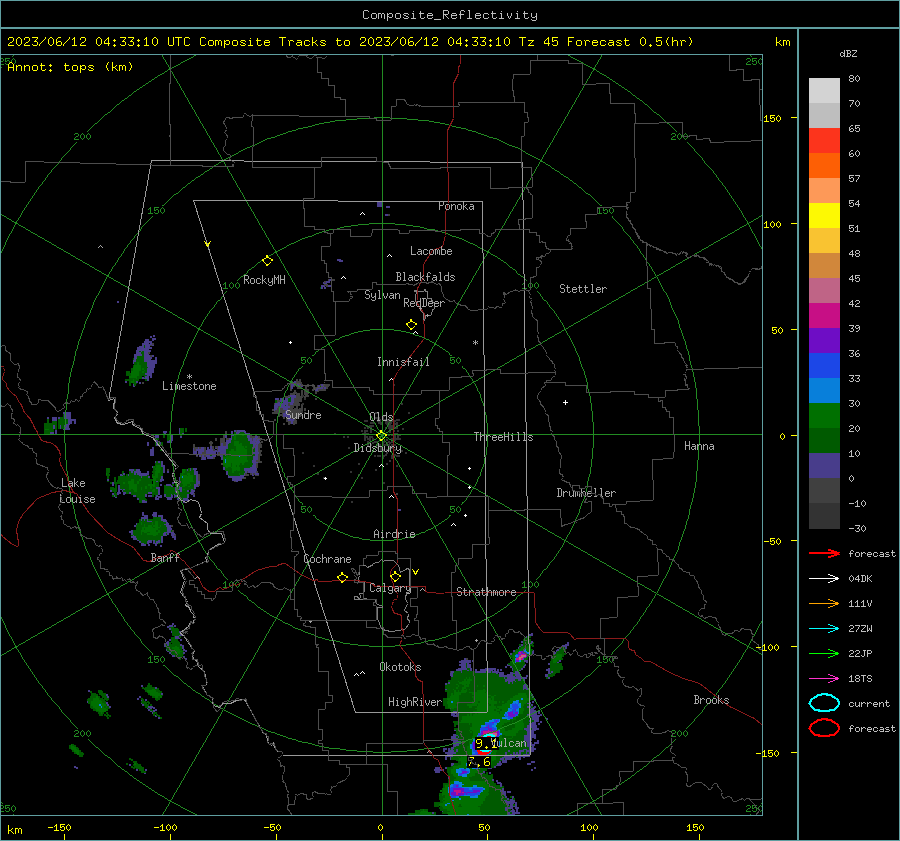The height and width of the screenshot is (841, 900).
Task: Click the yellow diamond marker near RockyMH
Action: 267,261
